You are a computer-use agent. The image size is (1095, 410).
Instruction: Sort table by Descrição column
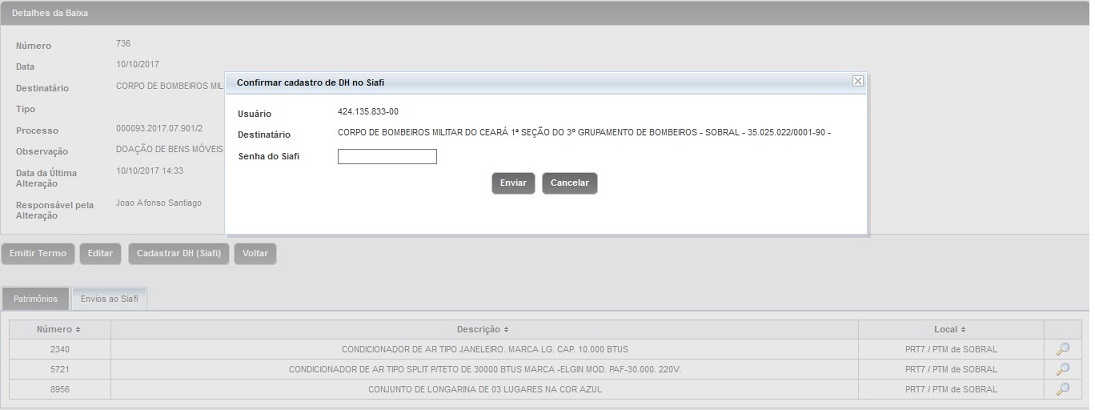pos(484,329)
